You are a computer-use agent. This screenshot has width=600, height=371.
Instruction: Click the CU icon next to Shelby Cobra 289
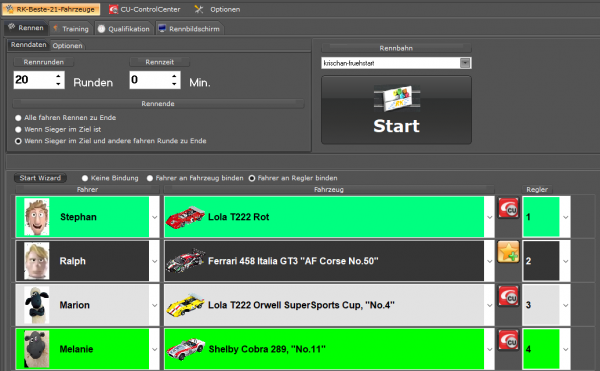(x=508, y=340)
